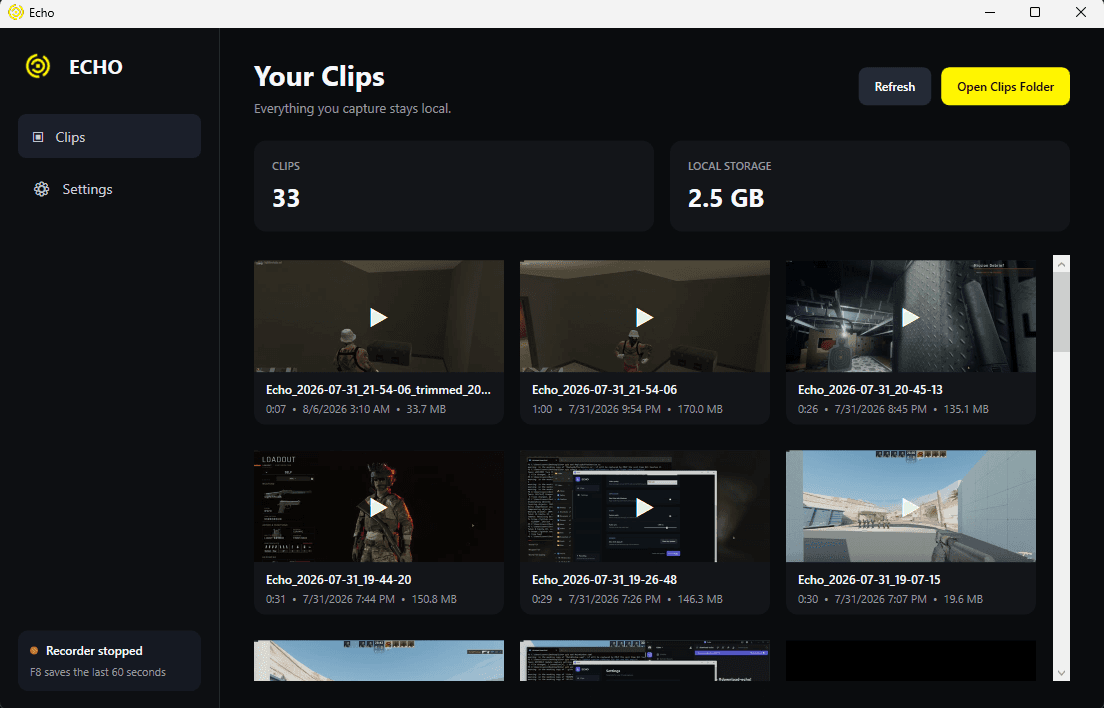The width and height of the screenshot is (1104, 708).
Task: Play the Echo_2026-07-31_20-45-13 clip
Action: click(910, 317)
